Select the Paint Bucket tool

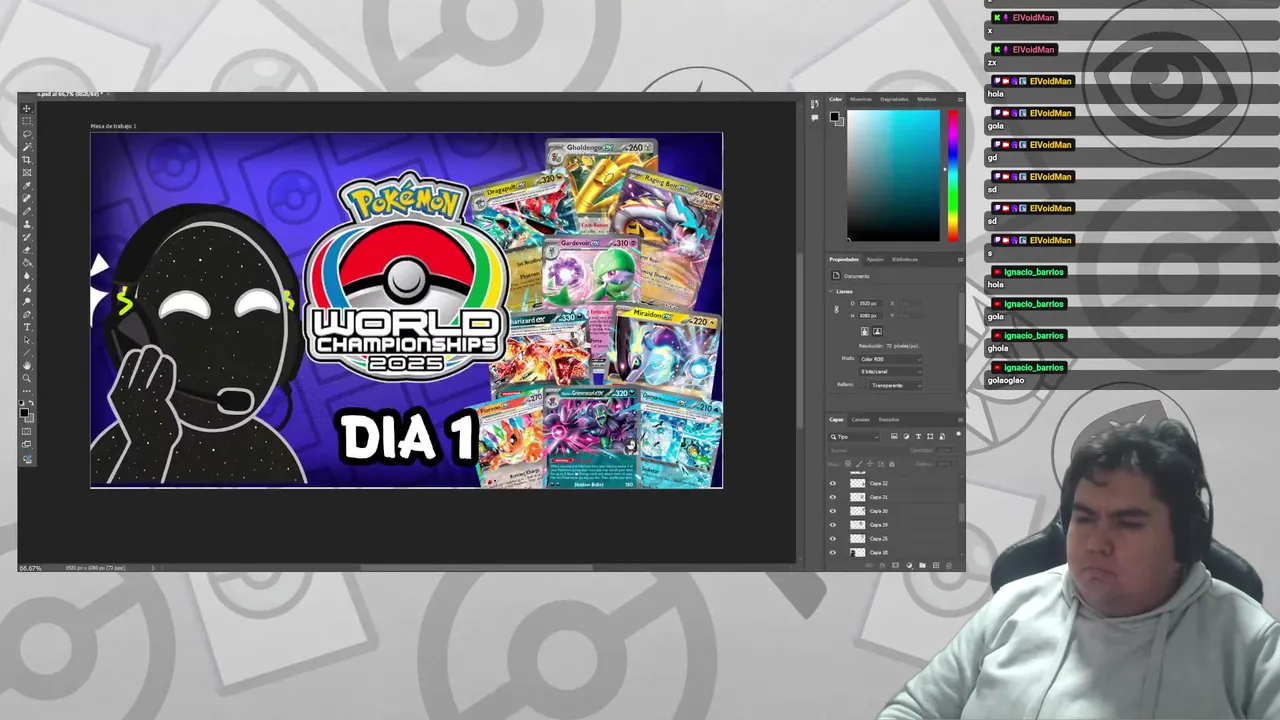pyautogui.click(x=27, y=261)
